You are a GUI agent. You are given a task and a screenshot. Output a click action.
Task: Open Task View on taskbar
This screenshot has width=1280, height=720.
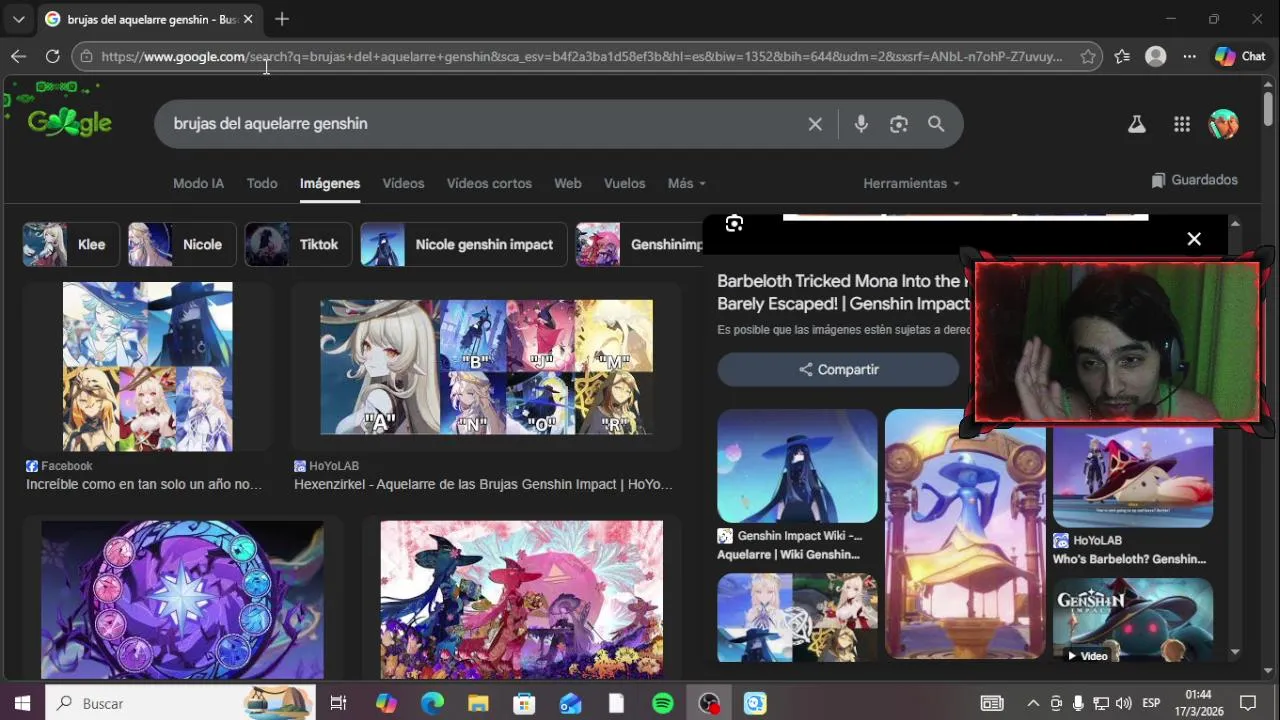338,704
